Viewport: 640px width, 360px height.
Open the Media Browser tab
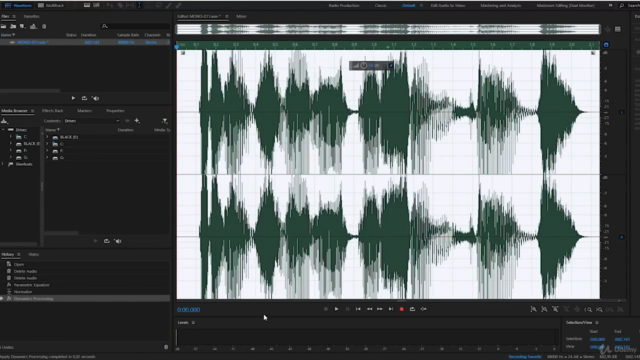point(14,111)
